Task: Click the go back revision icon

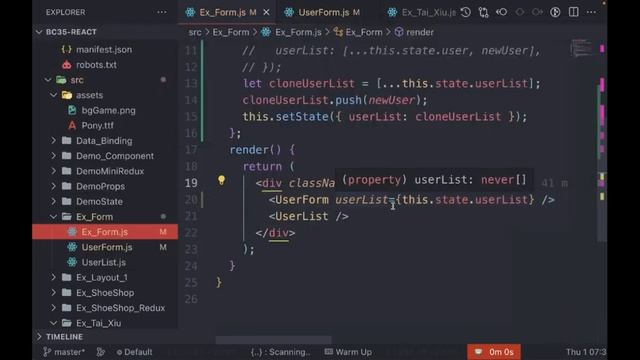Action: click(x=502, y=12)
